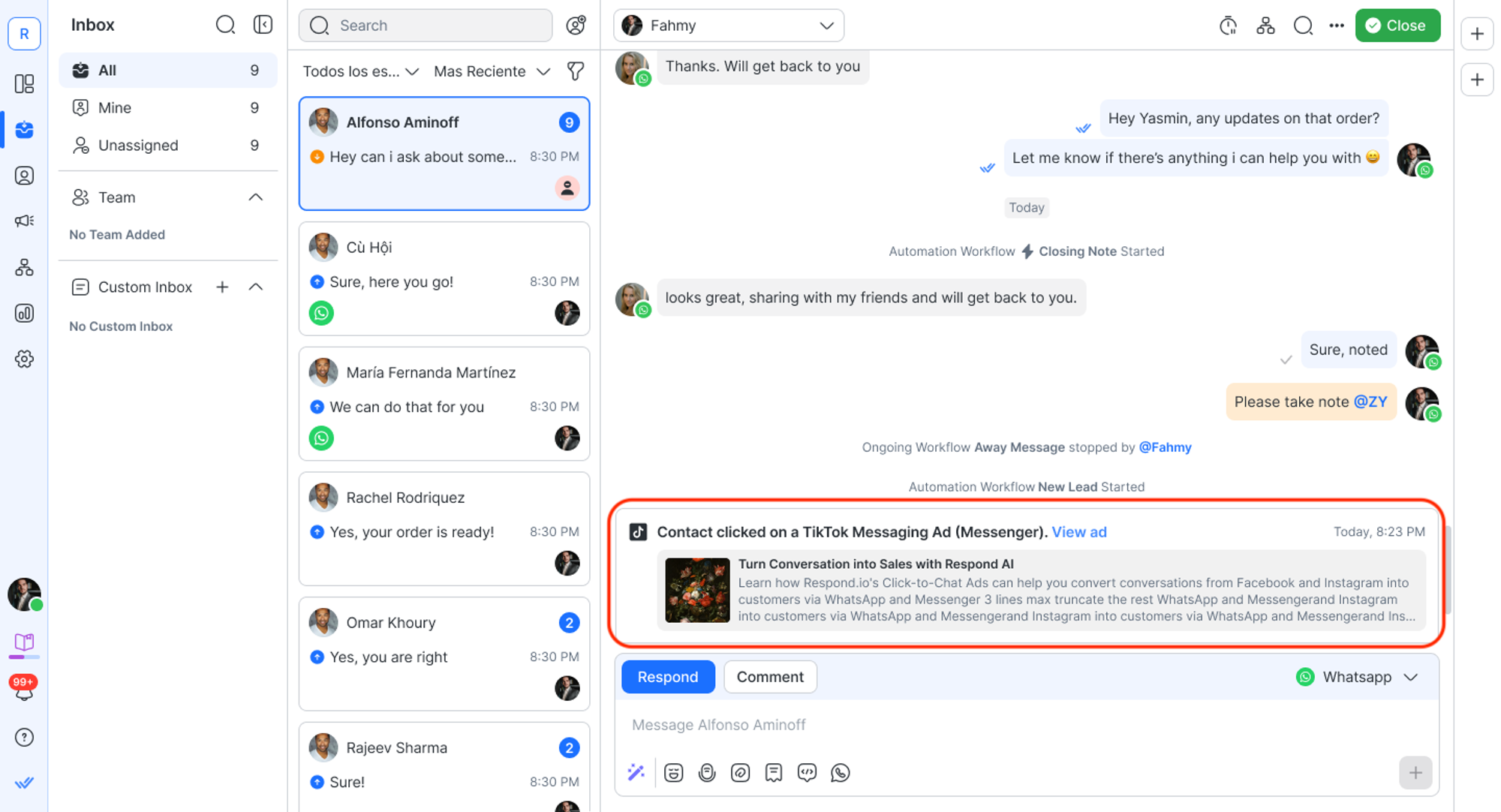Open Contacts from the left sidebar
Screen dimensions: 1501x812
click(x=25, y=176)
